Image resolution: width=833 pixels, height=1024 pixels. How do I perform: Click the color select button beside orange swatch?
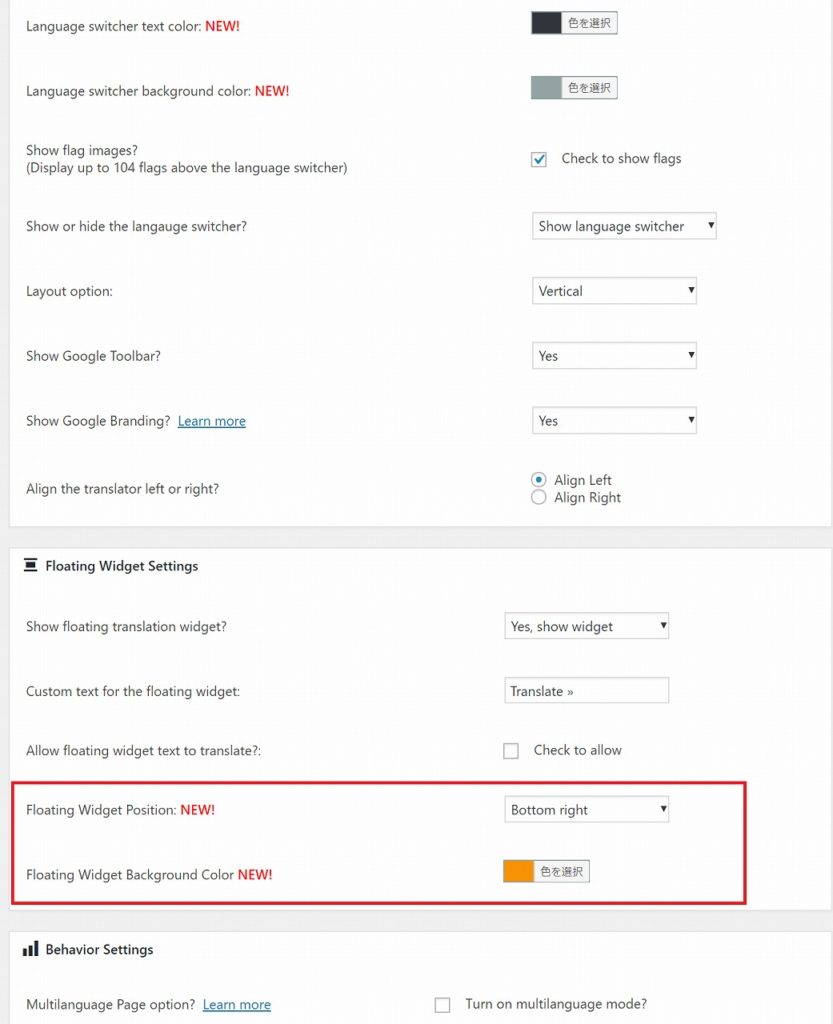(x=561, y=872)
